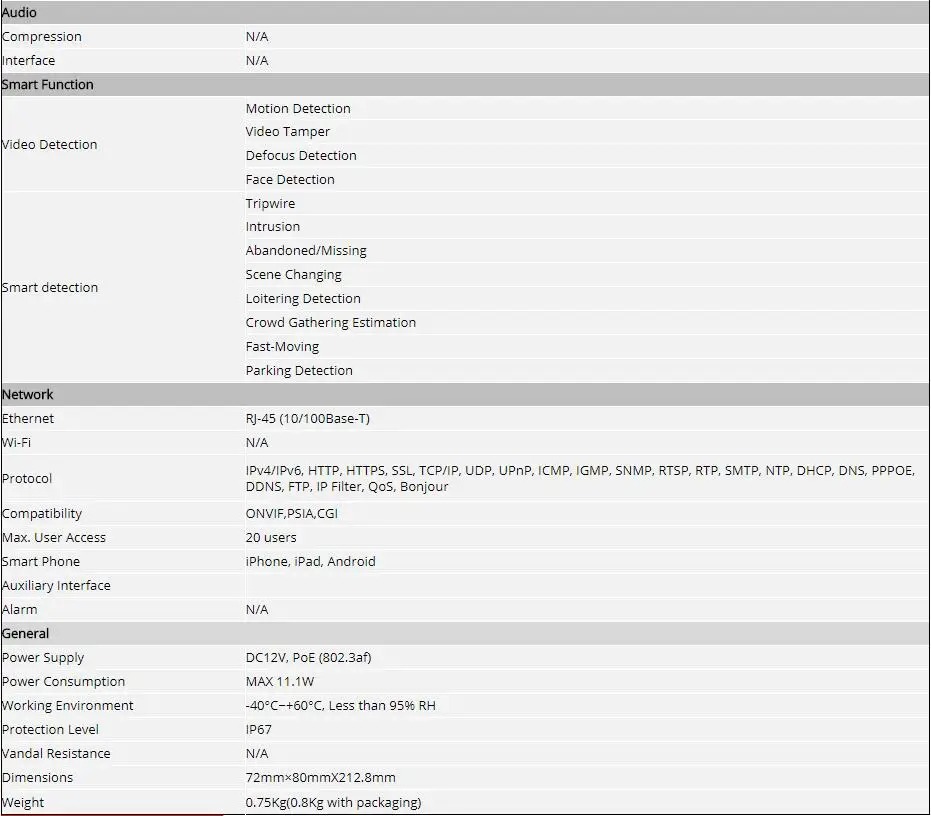Click the Tripwire smart detection entry
The image size is (931, 816).
[x=270, y=203]
